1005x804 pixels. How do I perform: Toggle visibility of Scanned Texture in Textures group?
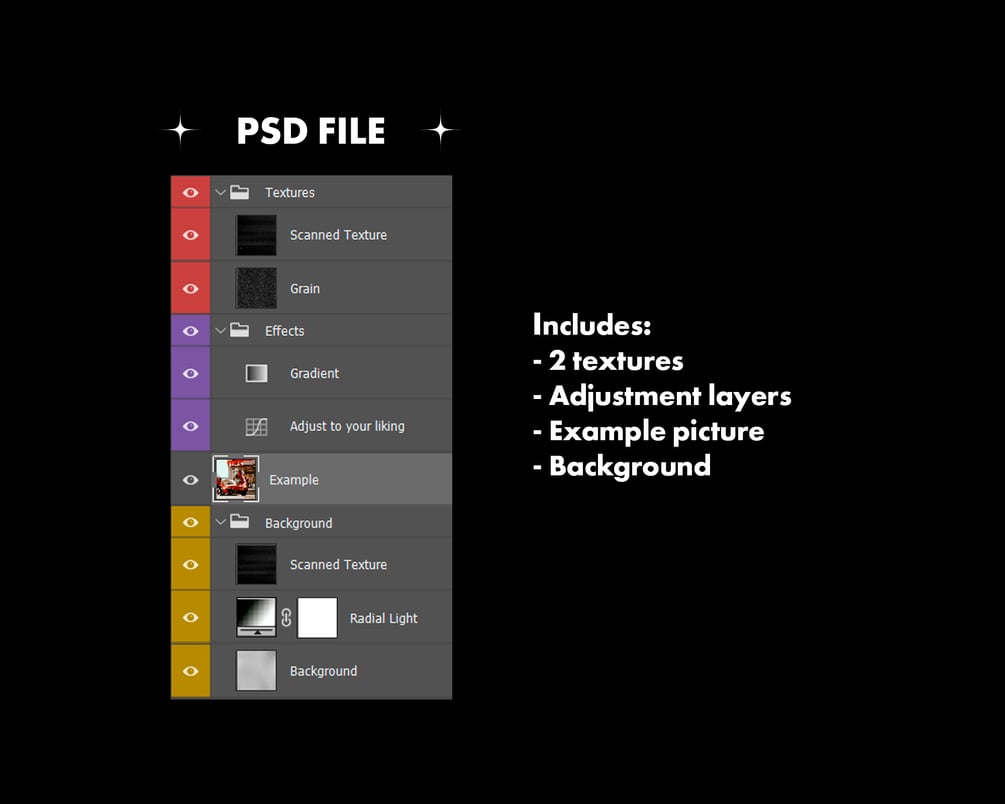coord(190,235)
